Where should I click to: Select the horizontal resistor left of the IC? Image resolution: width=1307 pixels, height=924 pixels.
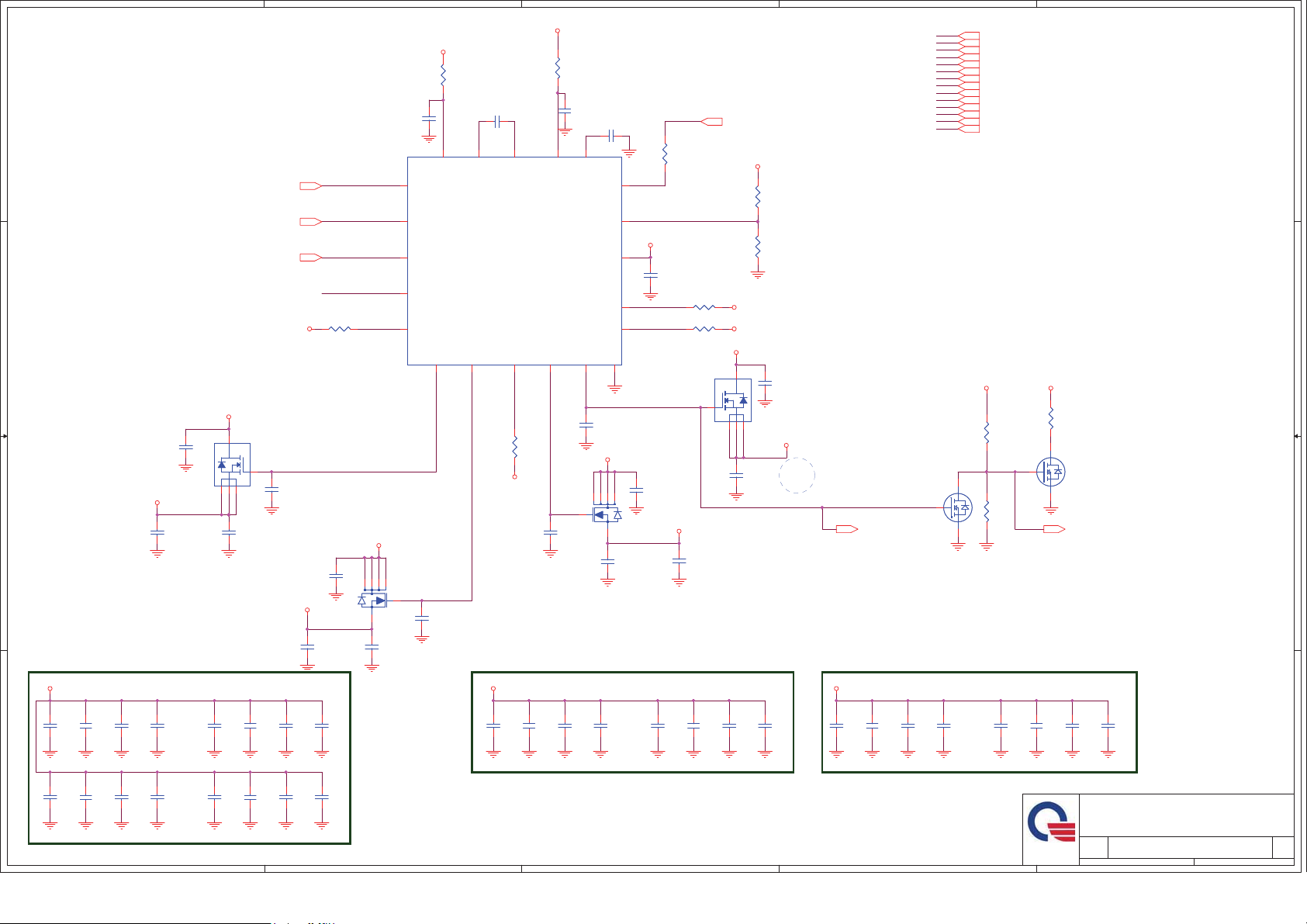pos(340,329)
